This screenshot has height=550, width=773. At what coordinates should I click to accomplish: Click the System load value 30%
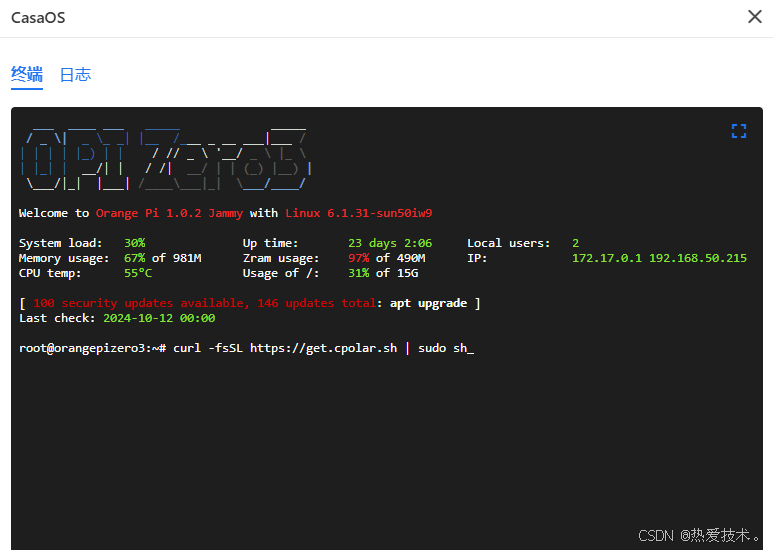coord(135,243)
